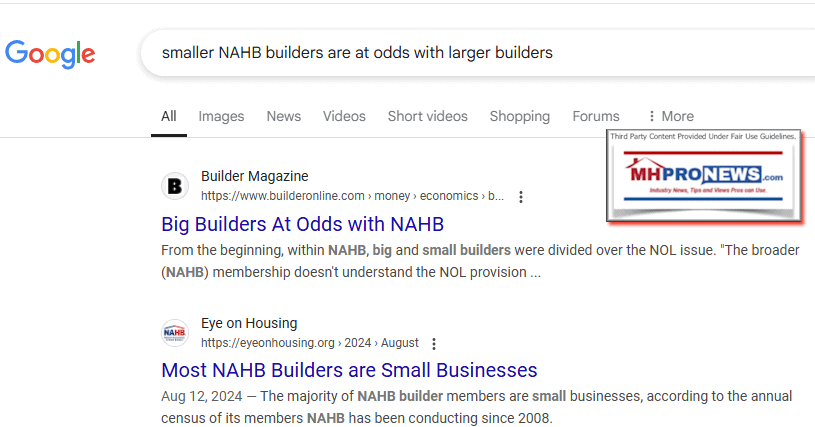Image resolution: width=815 pixels, height=427 pixels.
Task: Switch to the Images tab
Action: tap(221, 116)
